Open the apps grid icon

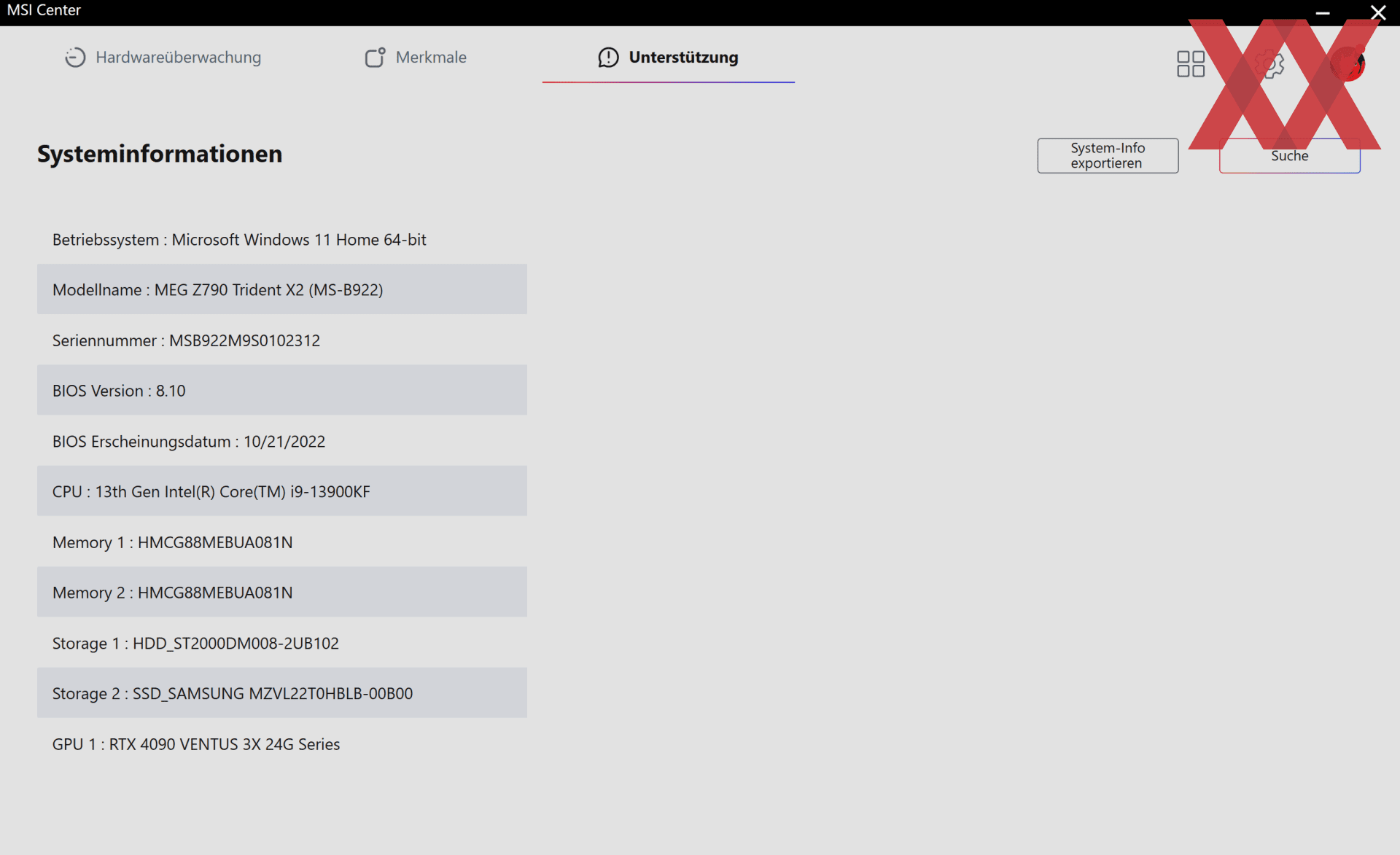click(x=1190, y=64)
